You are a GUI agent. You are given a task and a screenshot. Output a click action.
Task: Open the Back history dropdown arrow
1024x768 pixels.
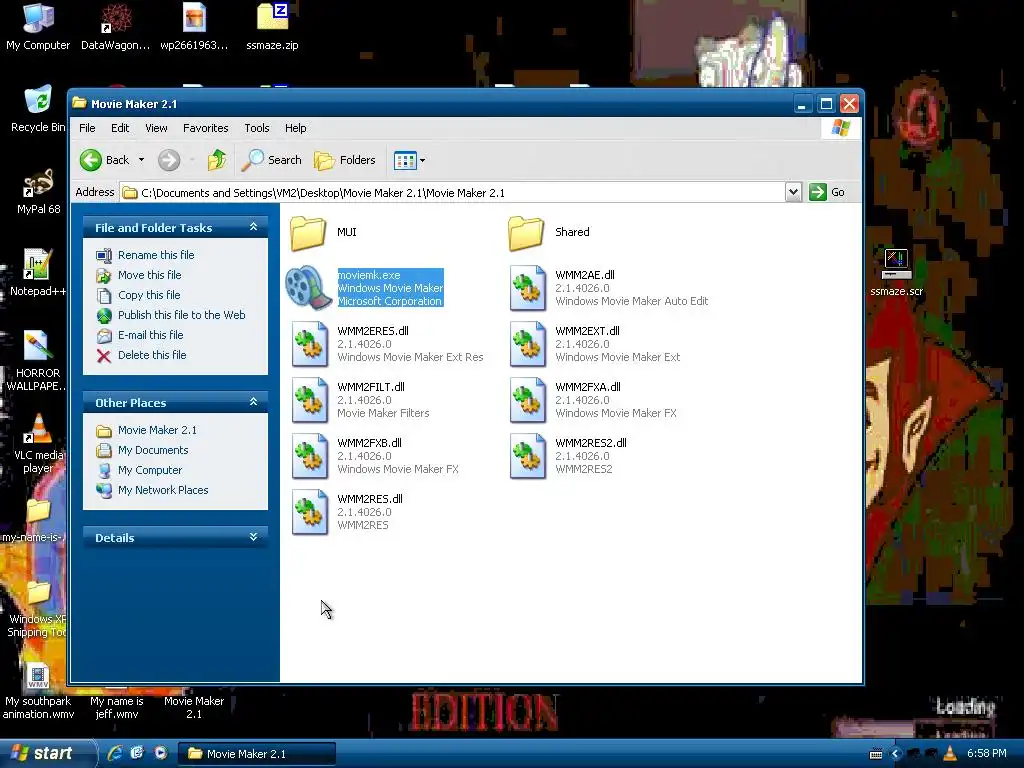[141, 160]
